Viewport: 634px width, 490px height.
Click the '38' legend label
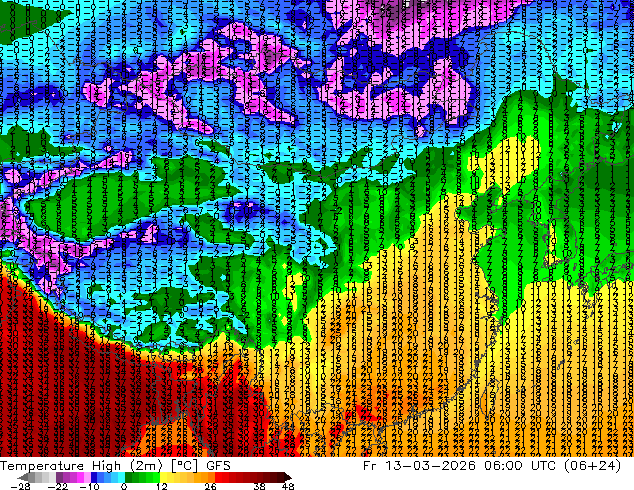259,486
